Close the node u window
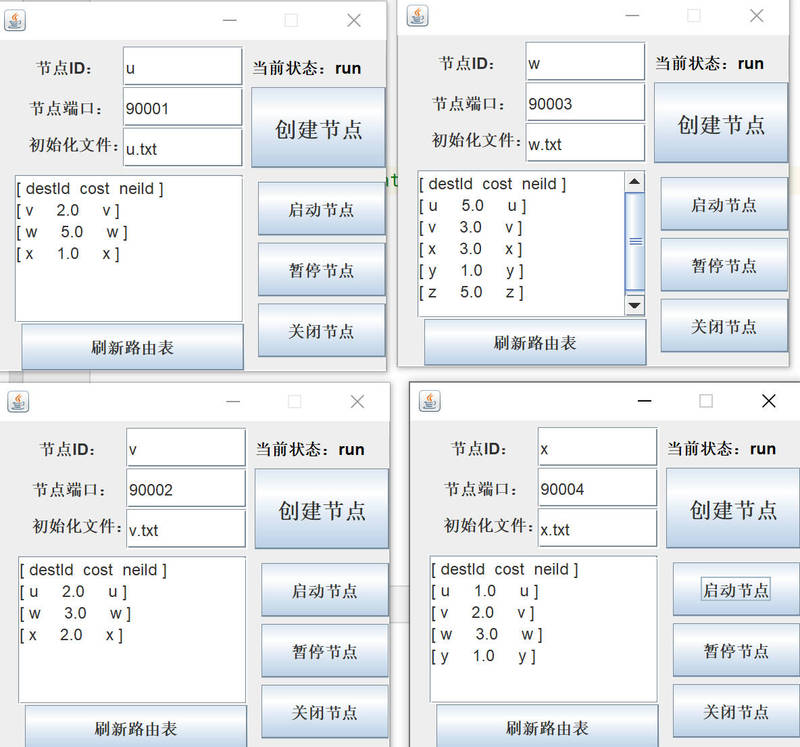Screen dimensions: 800x747 coord(354,20)
